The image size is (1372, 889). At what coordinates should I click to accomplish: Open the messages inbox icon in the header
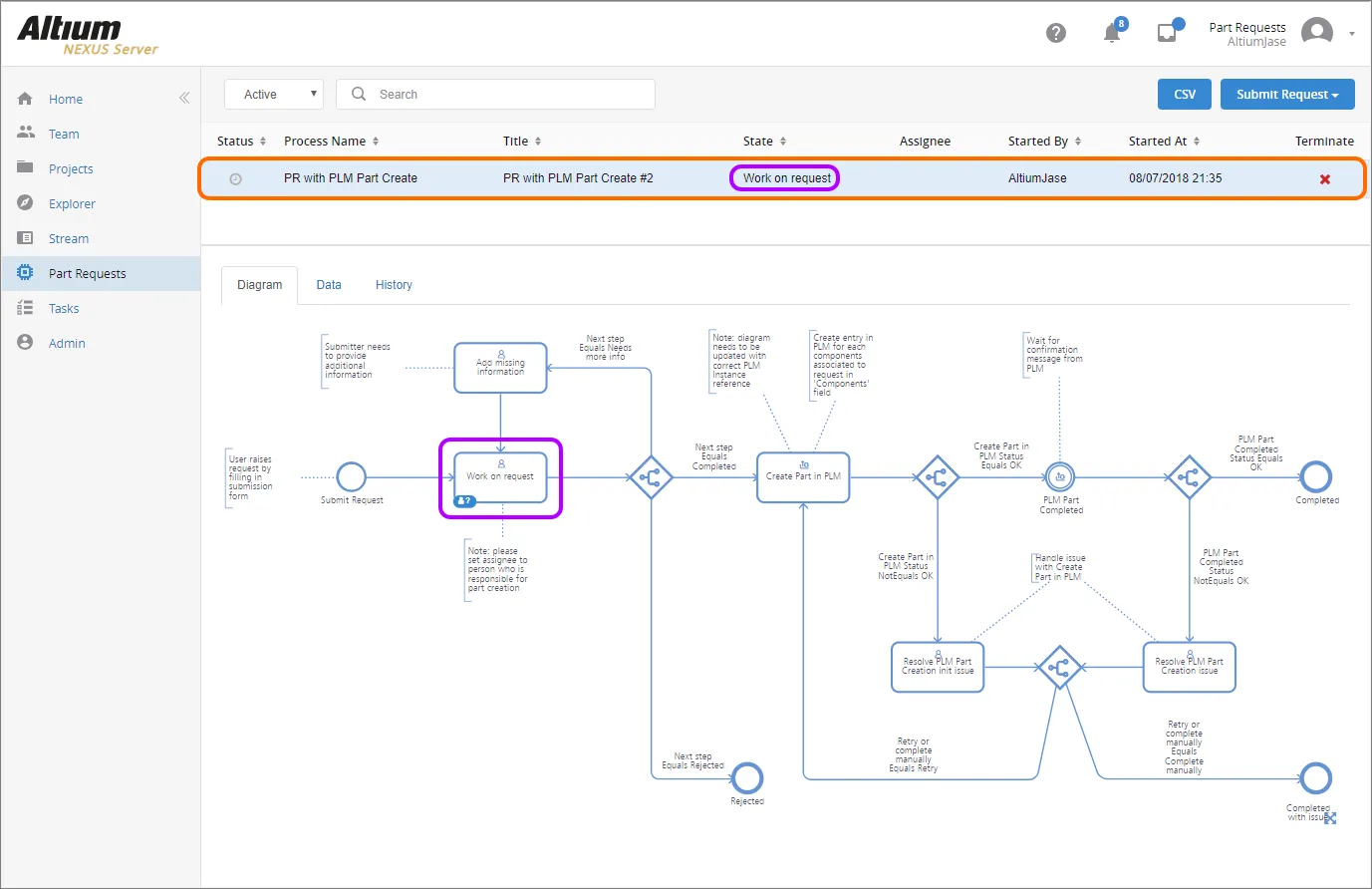click(1167, 33)
